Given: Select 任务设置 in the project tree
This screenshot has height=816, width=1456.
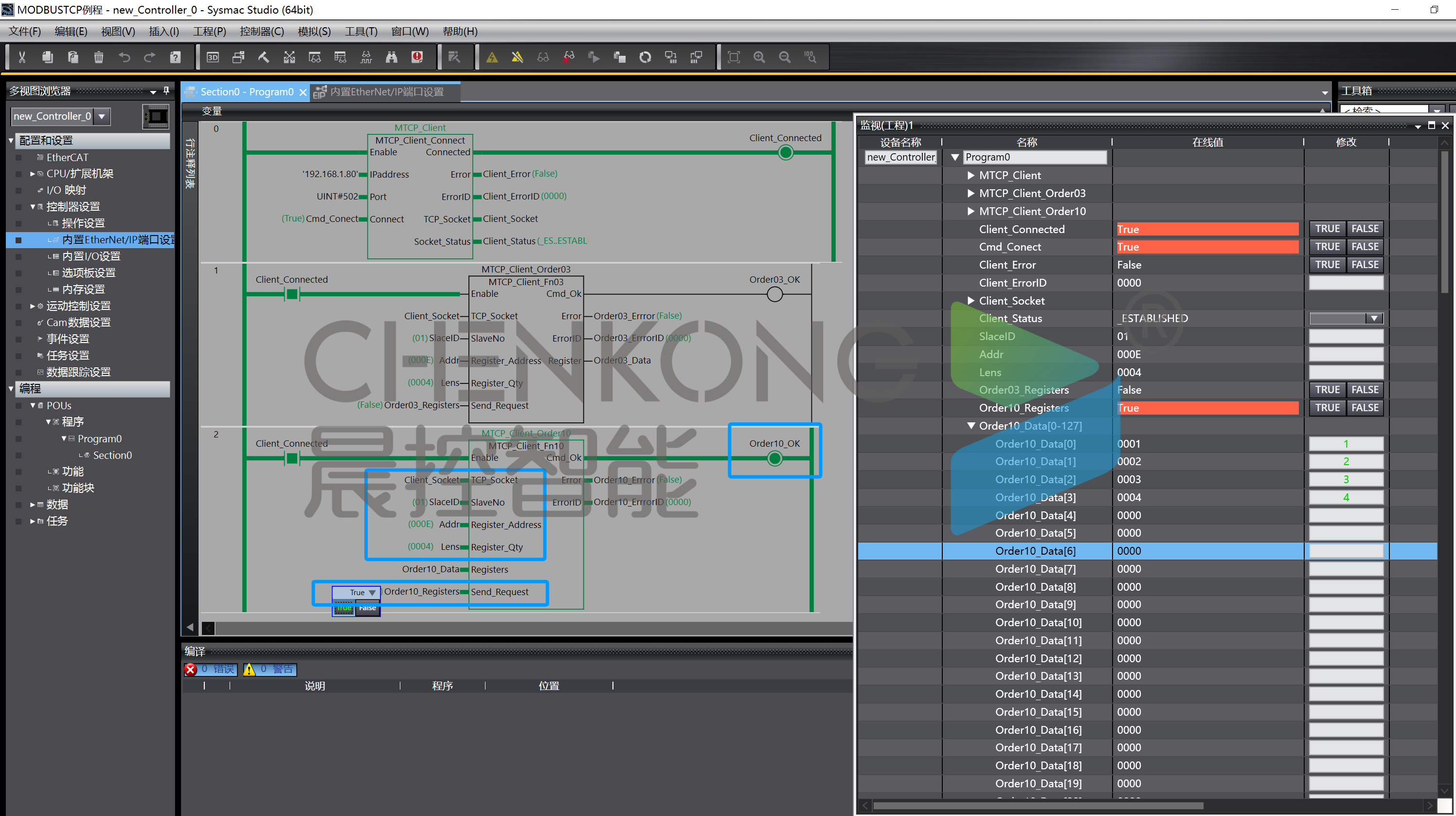Looking at the screenshot, I should click(68, 356).
